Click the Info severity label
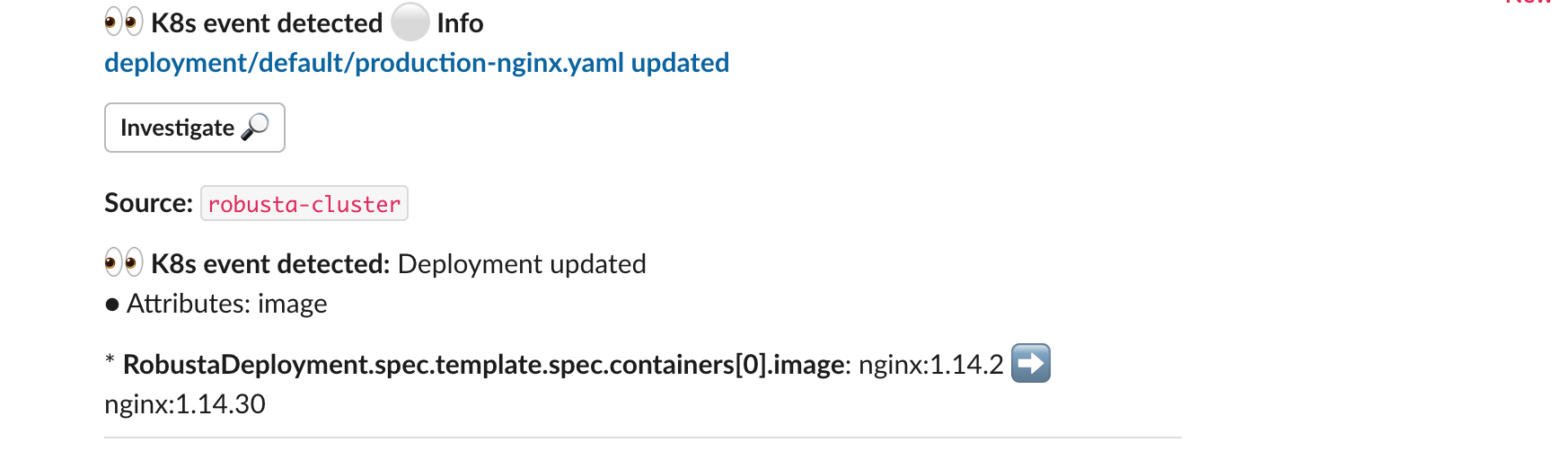 tap(460, 22)
